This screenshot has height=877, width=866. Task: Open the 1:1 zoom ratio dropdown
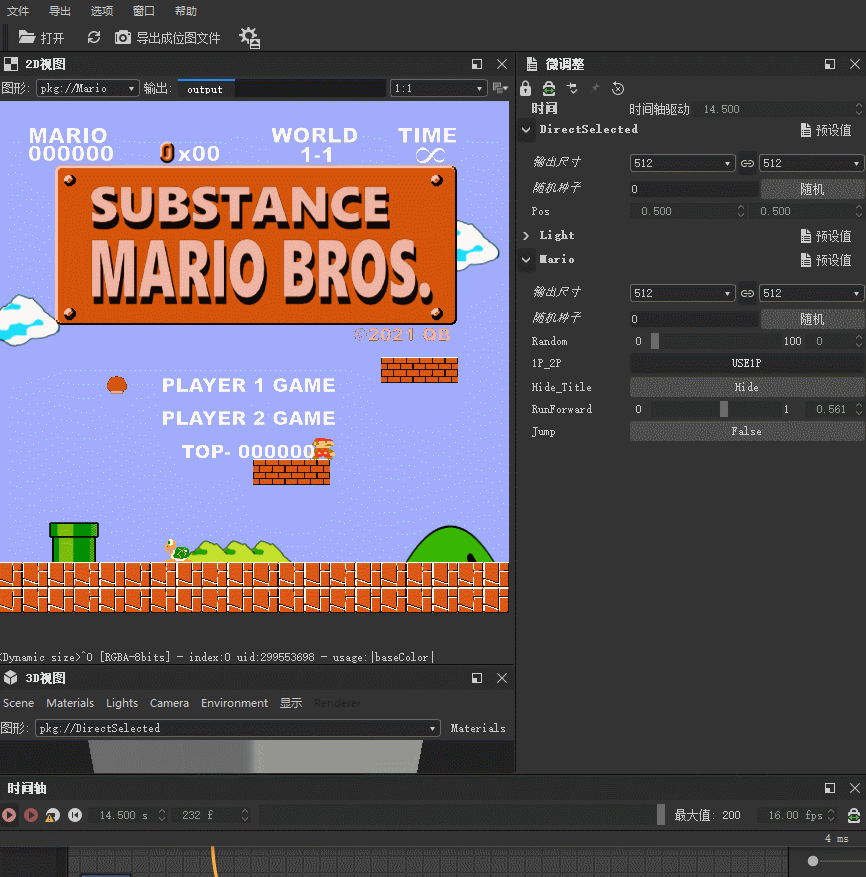[437, 88]
